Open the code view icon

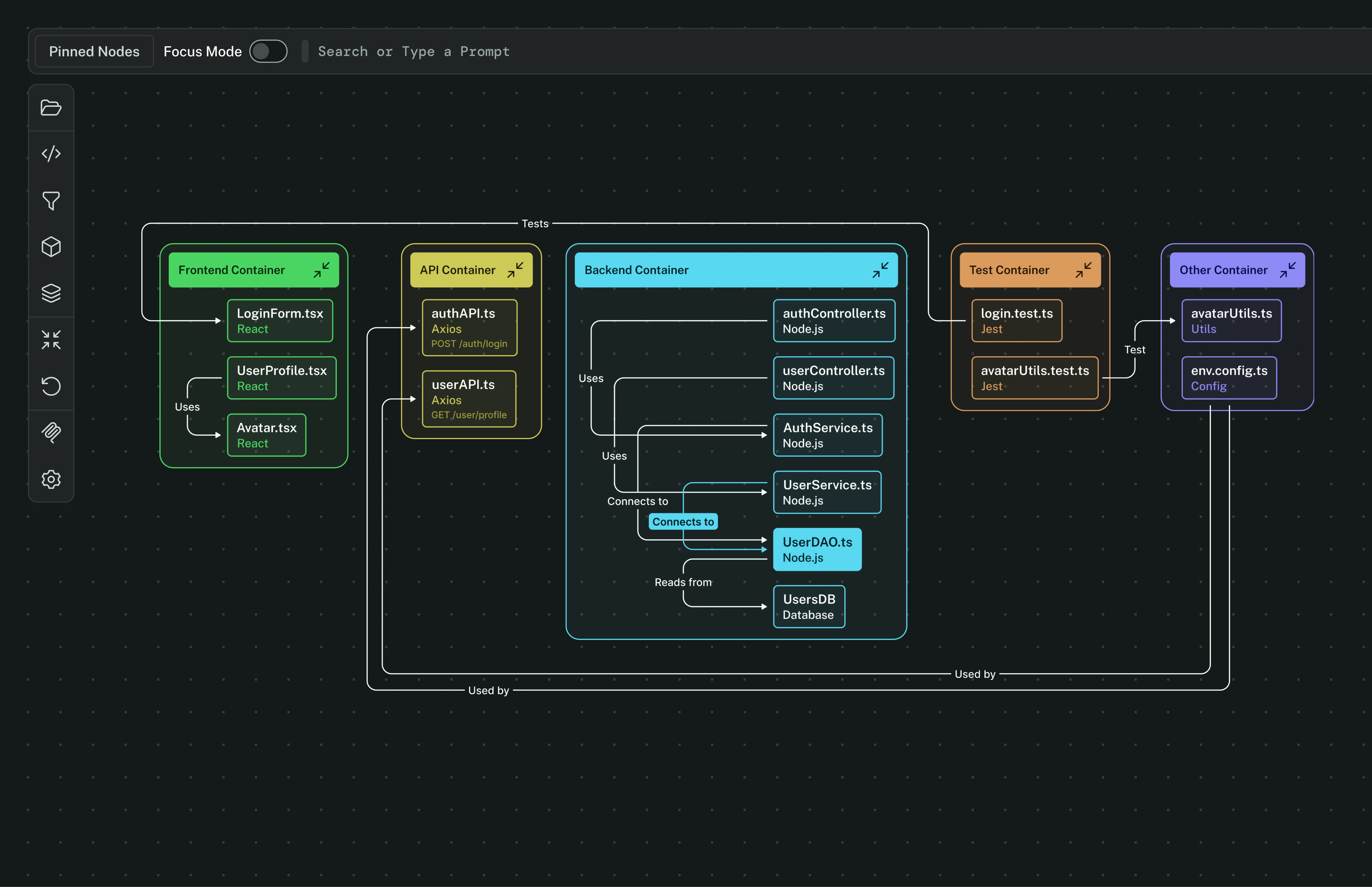click(51, 154)
